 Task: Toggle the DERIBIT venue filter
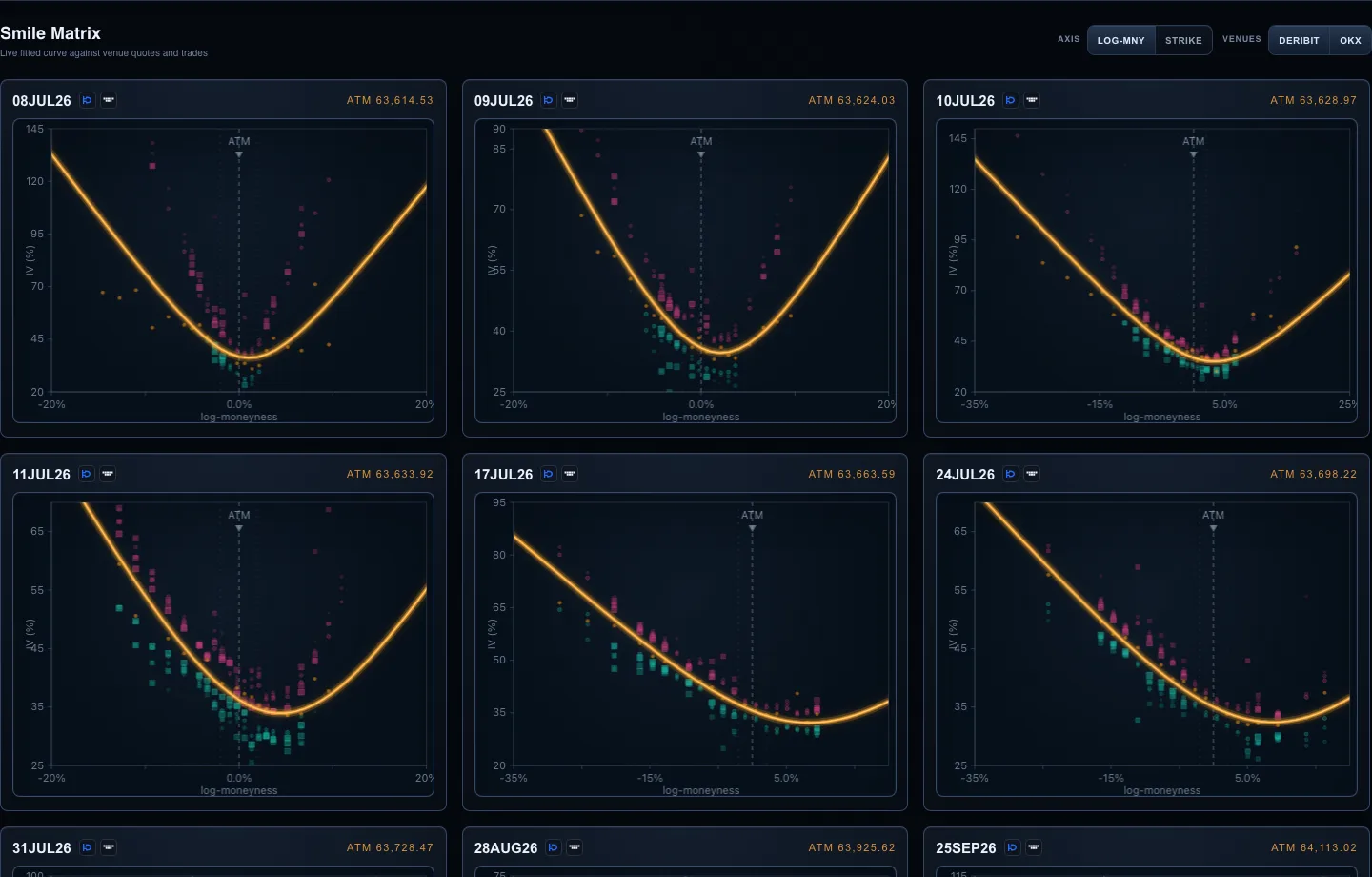pyautogui.click(x=1299, y=40)
